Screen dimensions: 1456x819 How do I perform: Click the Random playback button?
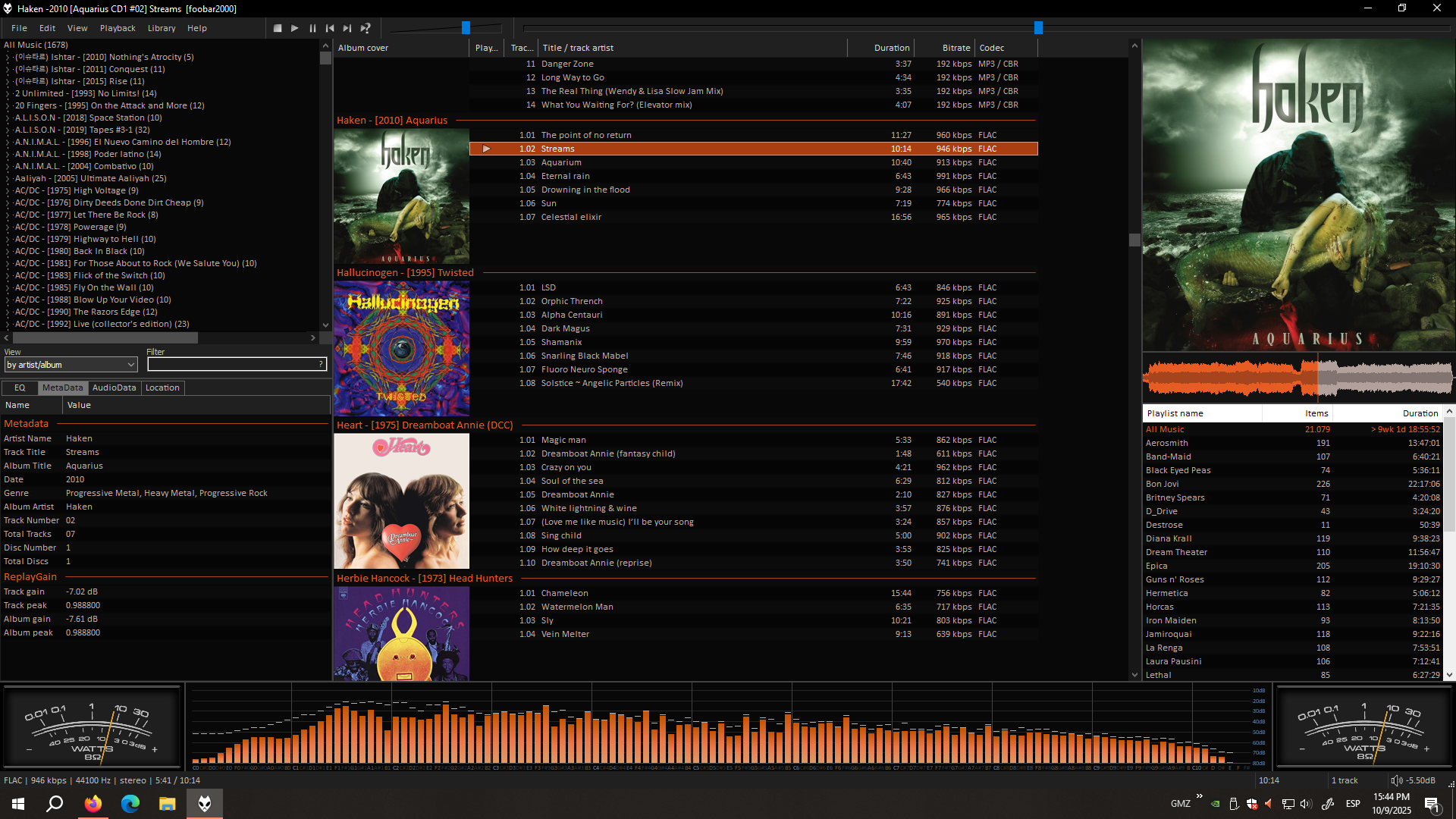coord(366,28)
